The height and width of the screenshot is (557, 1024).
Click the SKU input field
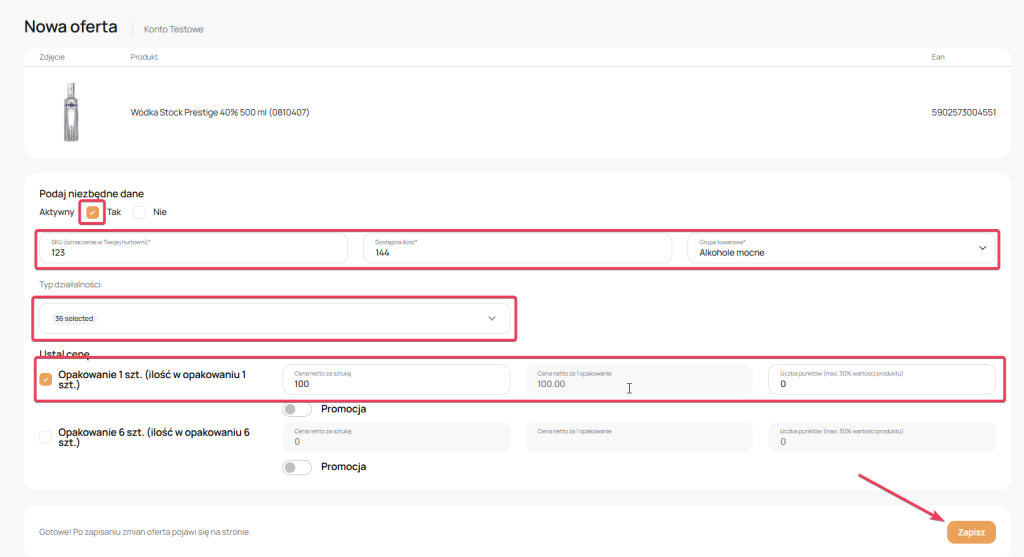click(x=192, y=249)
